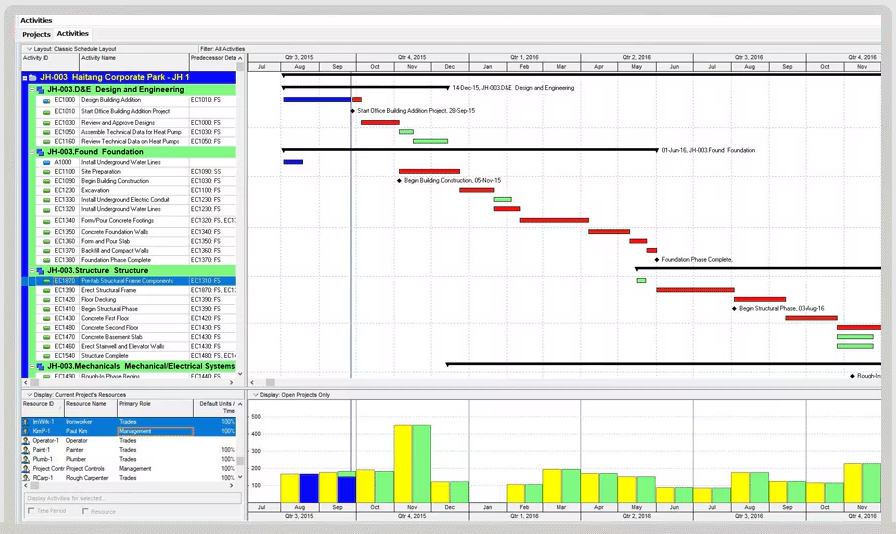Click the Filter: All Activities label
896x534 pixels.
pos(222,49)
